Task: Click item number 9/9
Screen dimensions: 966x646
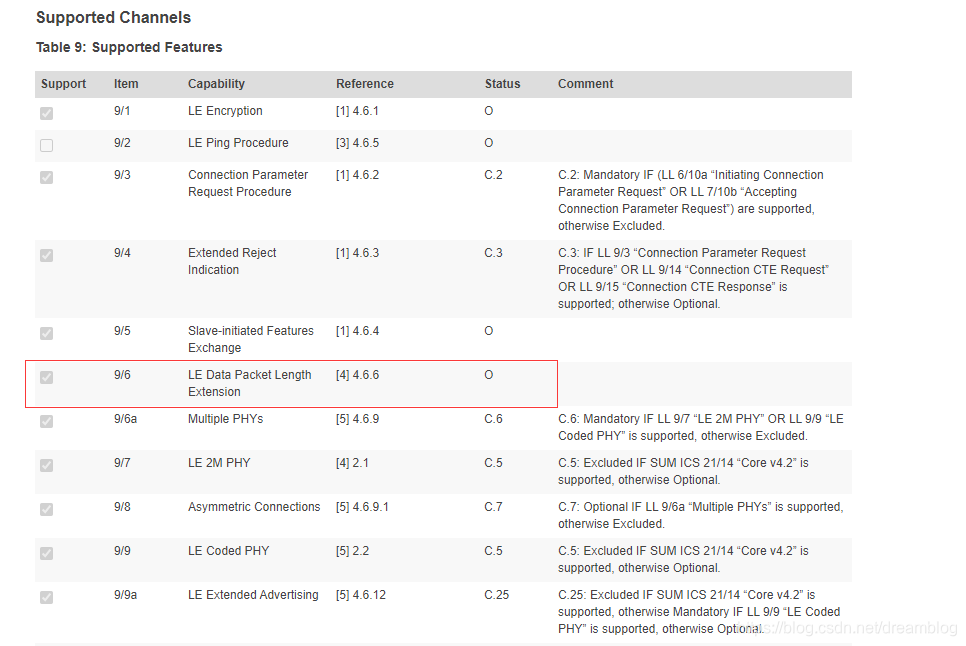Action: [122, 551]
